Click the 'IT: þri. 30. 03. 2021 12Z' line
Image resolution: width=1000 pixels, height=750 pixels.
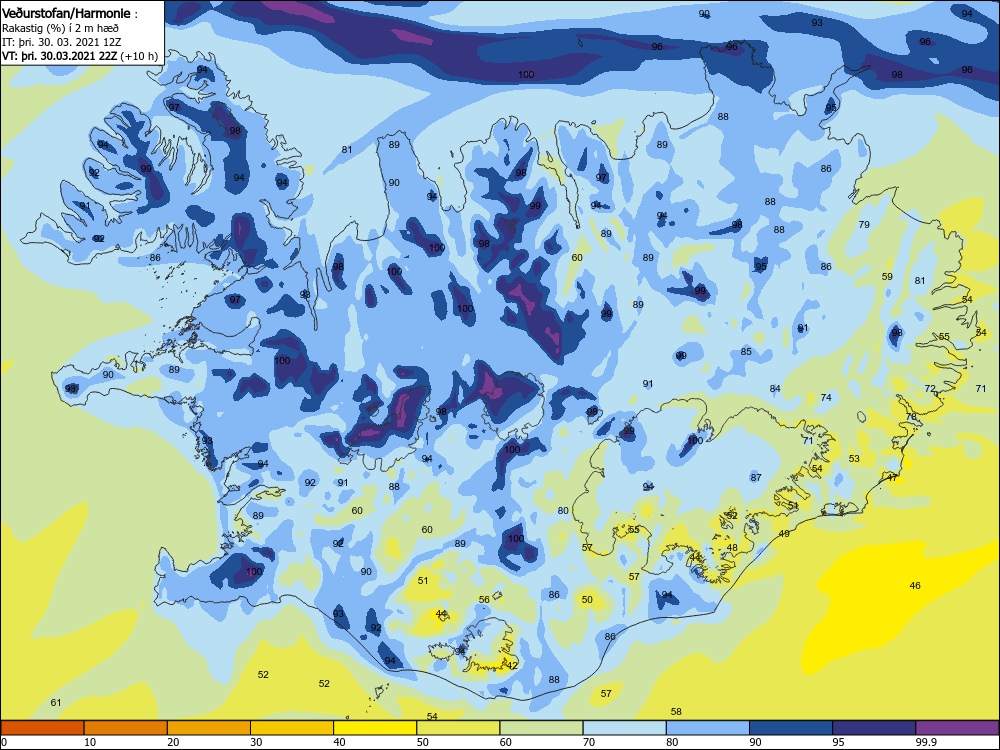[62, 42]
